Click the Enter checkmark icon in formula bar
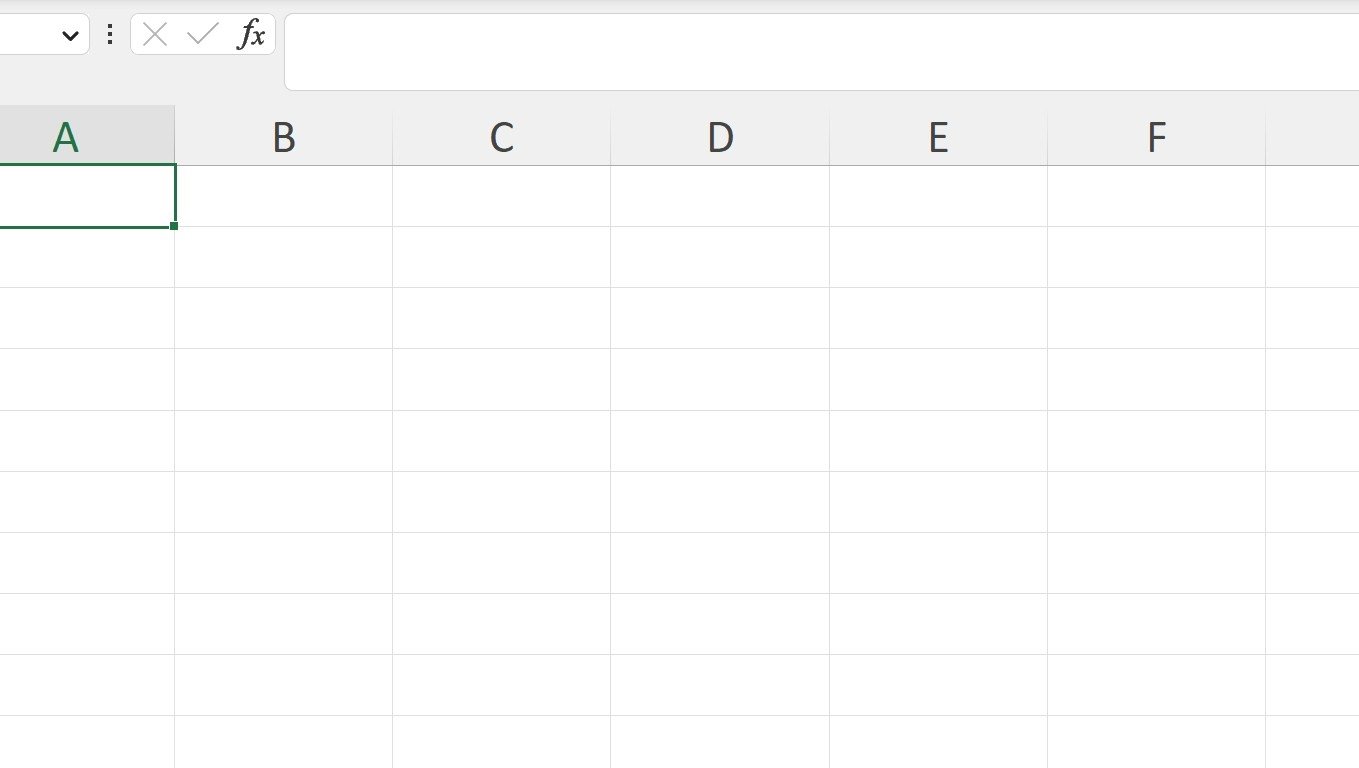Viewport: 1359px width, 768px height. coord(203,35)
